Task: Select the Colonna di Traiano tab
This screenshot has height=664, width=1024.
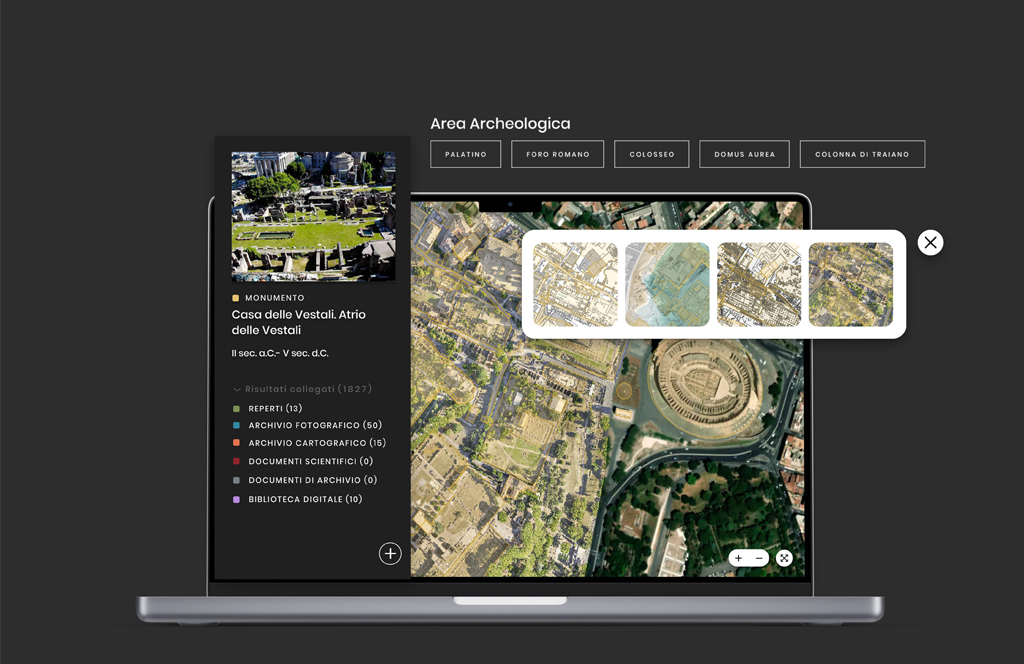Action: (862, 154)
